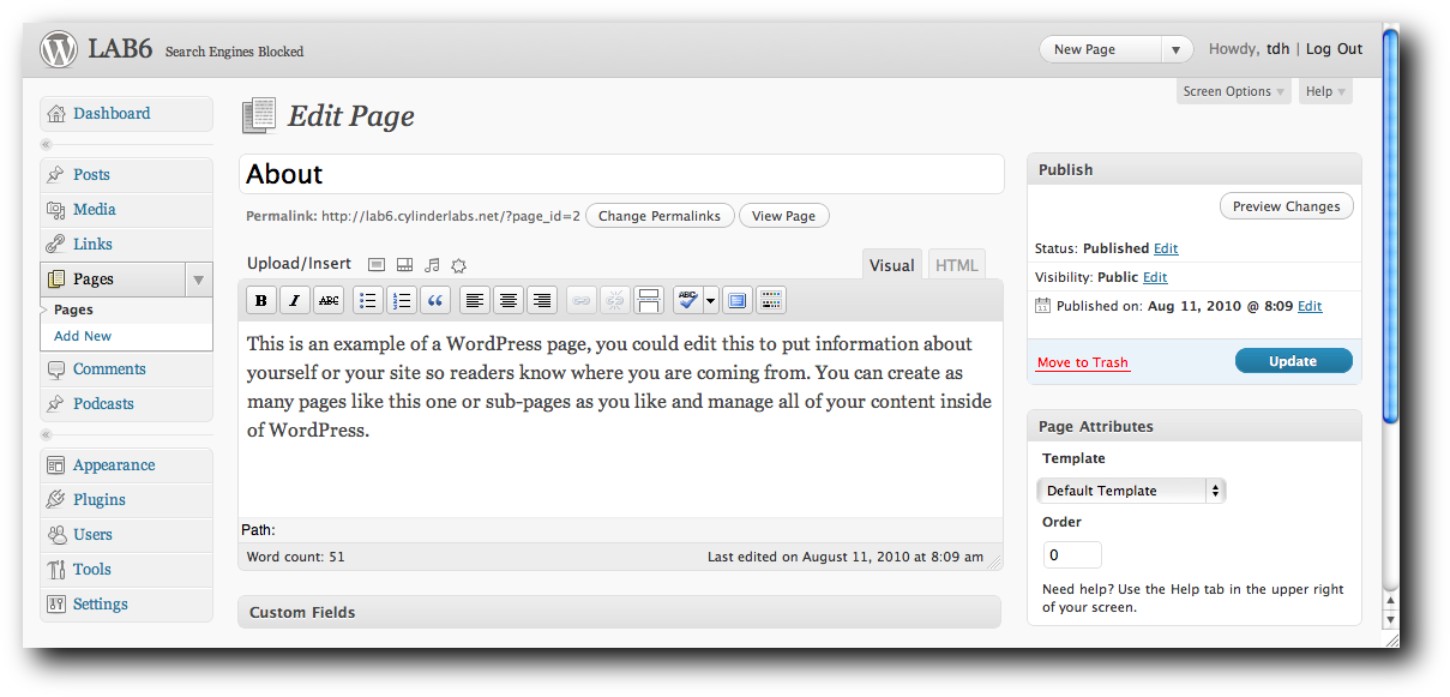Click the calendar icon beside Published on
Viewport: 1450px width, 697px height.
1043,306
